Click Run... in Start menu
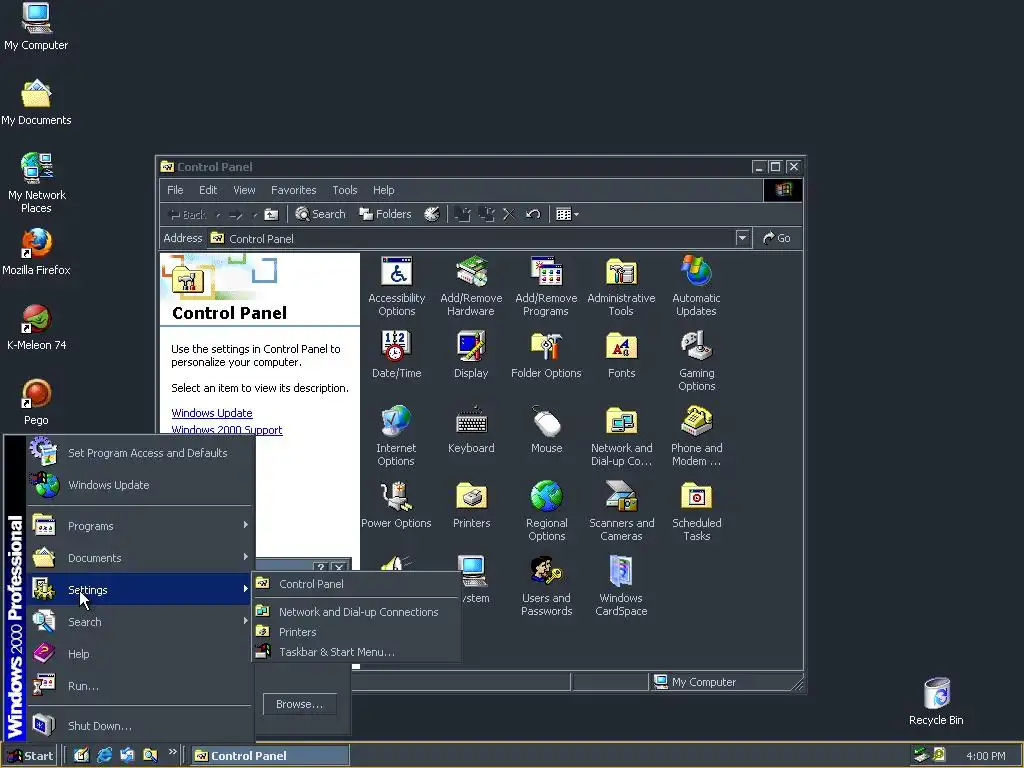Image resolution: width=1024 pixels, height=768 pixels. click(x=140, y=686)
